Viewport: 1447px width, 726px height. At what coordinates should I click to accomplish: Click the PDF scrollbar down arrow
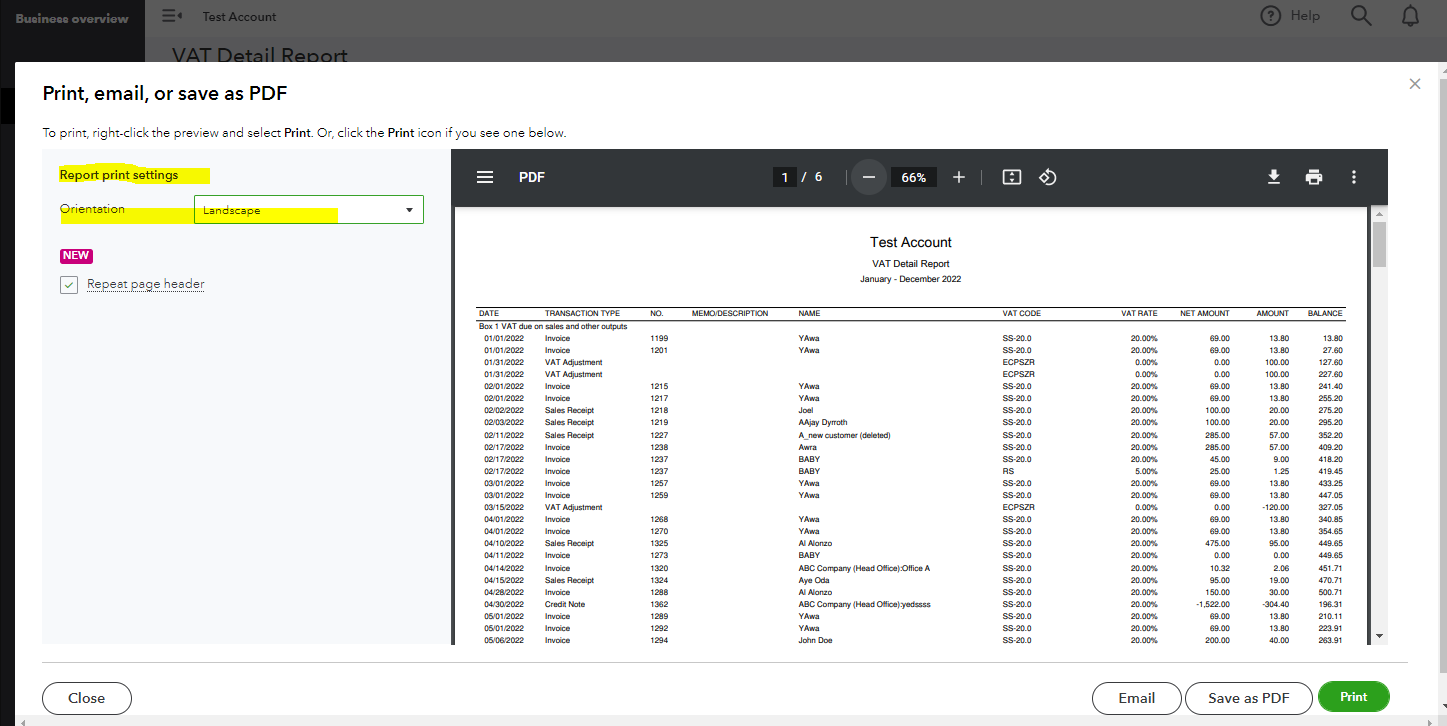(x=1379, y=636)
